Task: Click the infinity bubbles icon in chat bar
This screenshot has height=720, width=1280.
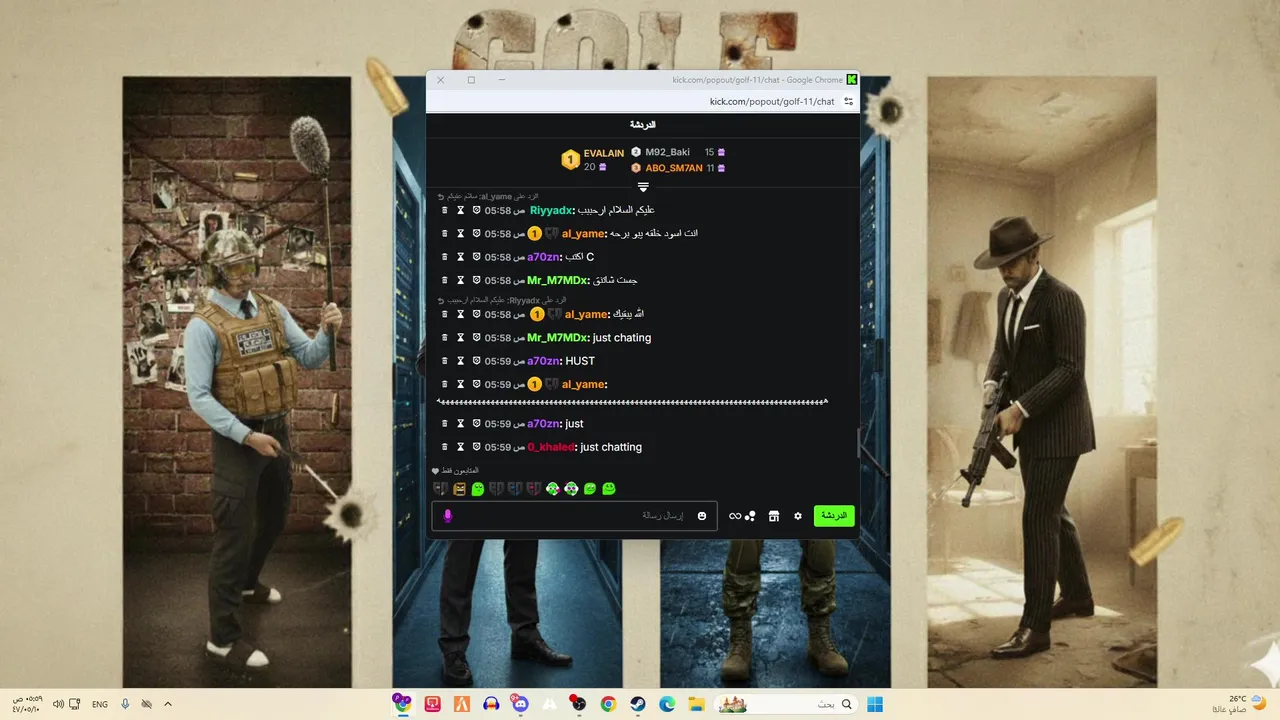Action: 742,516
